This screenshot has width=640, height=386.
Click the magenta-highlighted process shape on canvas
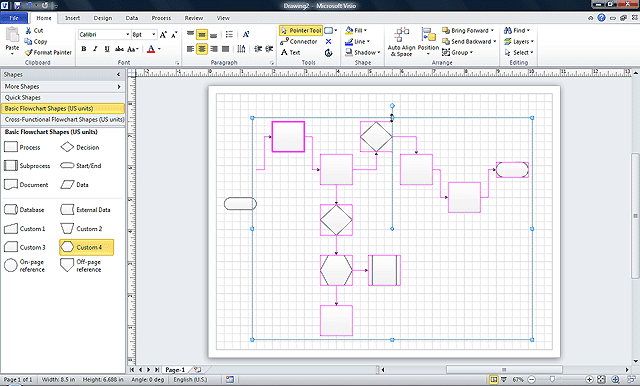(288, 137)
